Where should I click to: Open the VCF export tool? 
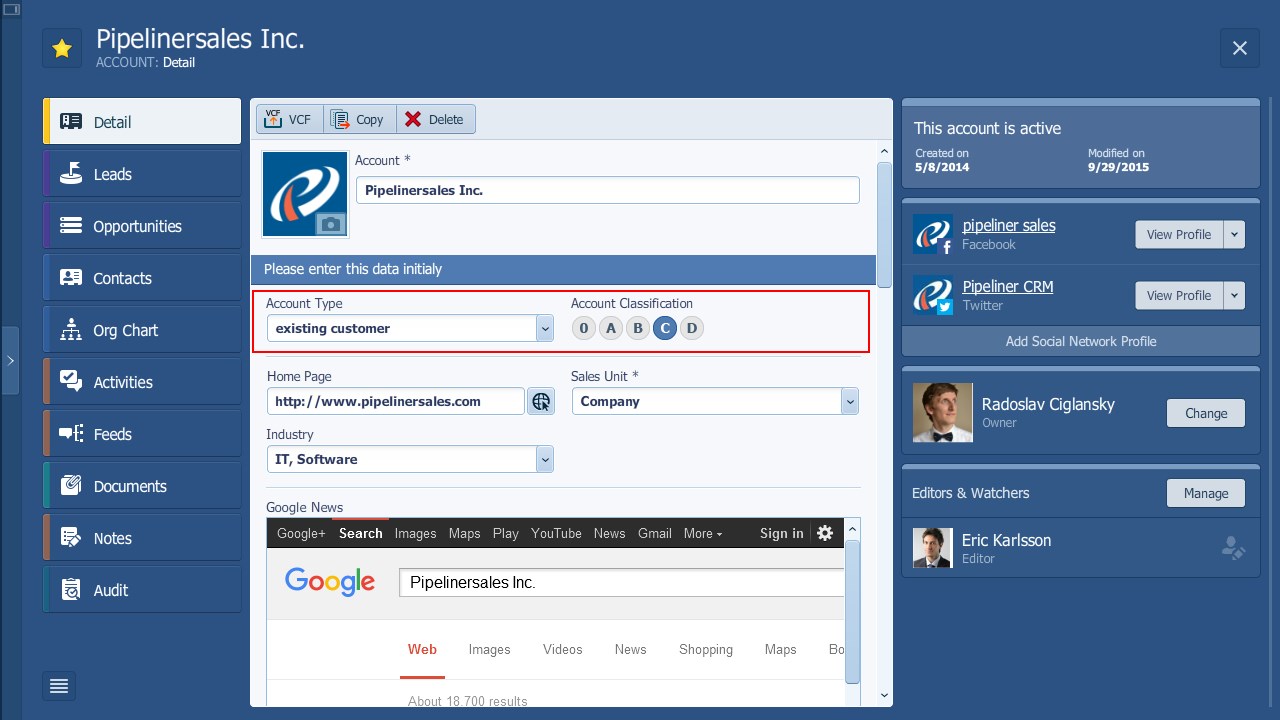tap(288, 118)
